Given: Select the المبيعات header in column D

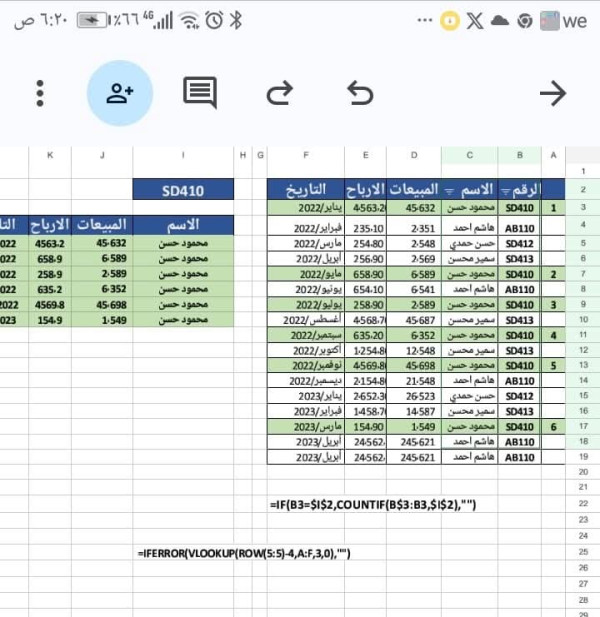Looking at the screenshot, I should coord(414,189).
